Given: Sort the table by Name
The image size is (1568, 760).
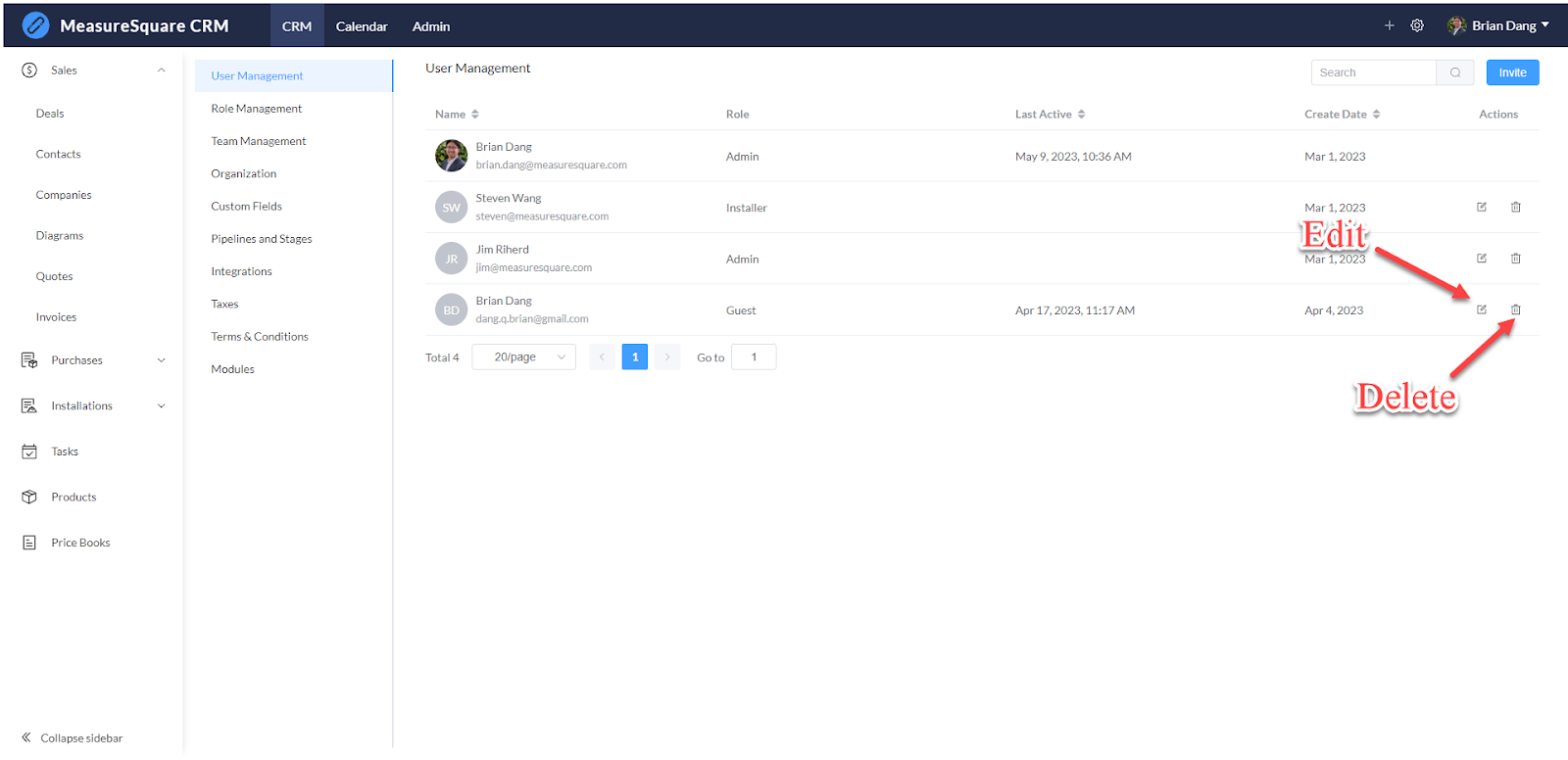Looking at the screenshot, I should point(475,115).
